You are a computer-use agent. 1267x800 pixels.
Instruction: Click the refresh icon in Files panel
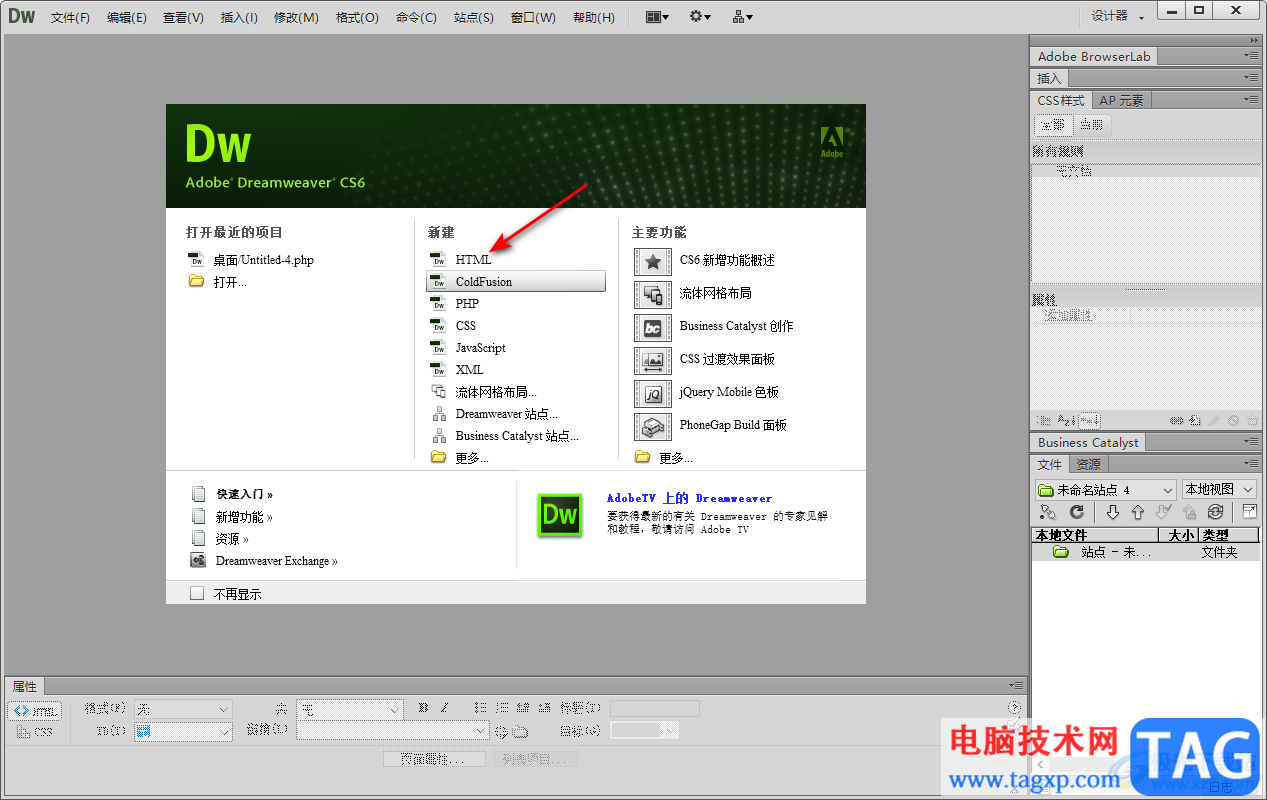[1077, 512]
